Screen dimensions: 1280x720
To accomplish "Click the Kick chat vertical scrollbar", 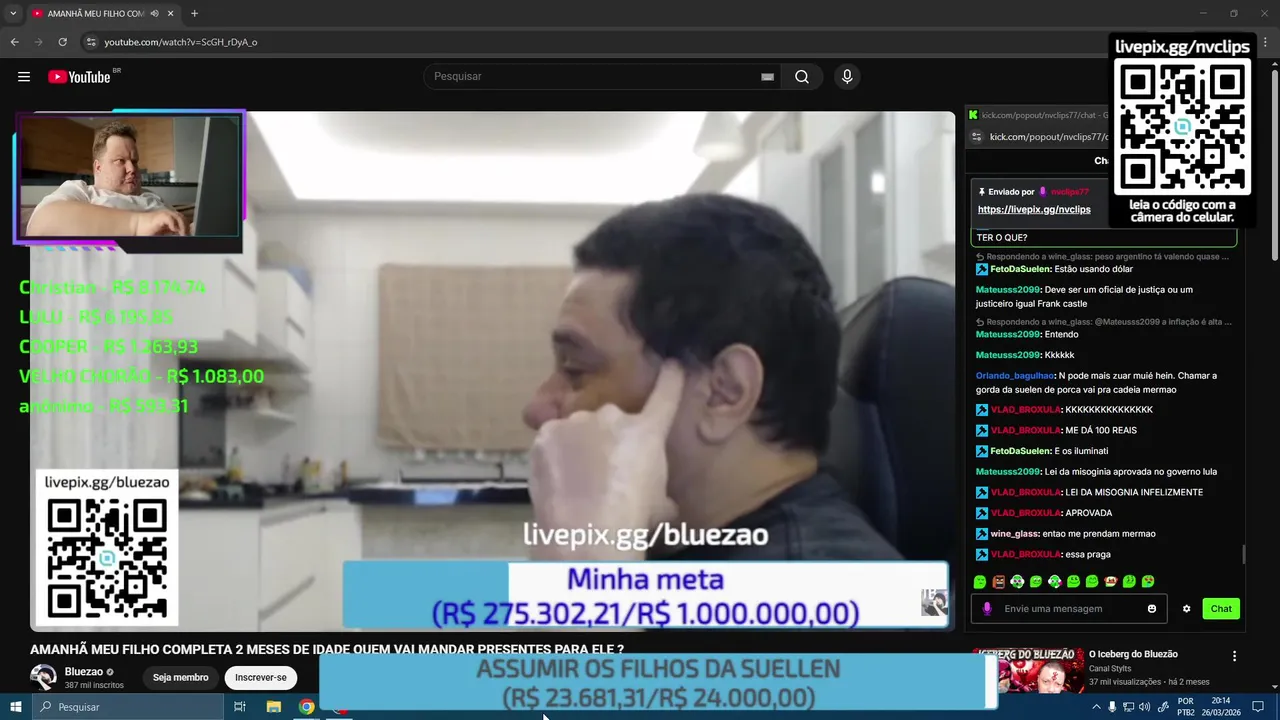I will click(x=1244, y=553).
